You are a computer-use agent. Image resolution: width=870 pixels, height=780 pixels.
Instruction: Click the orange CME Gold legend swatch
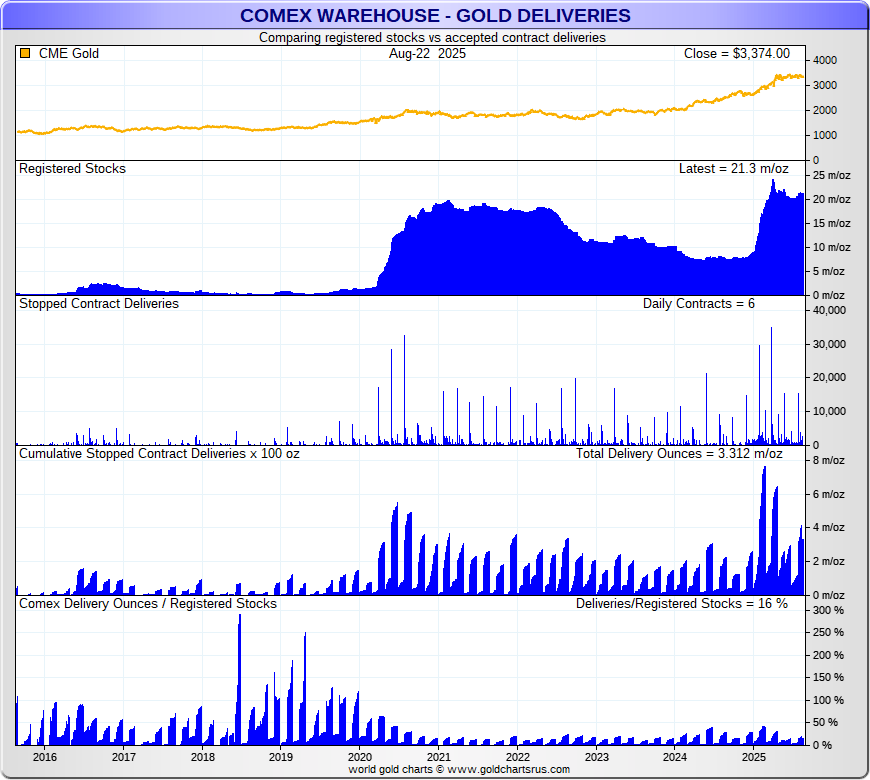pos(25,54)
